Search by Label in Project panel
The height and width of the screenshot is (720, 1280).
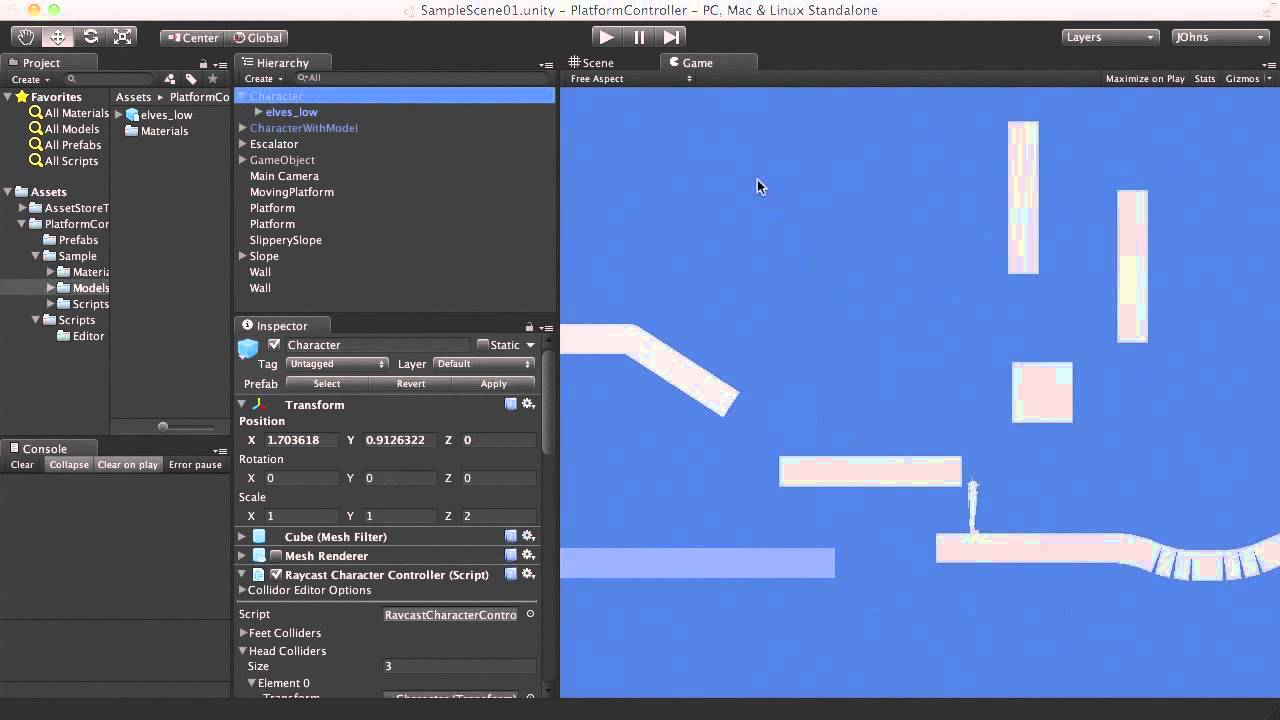(191, 79)
